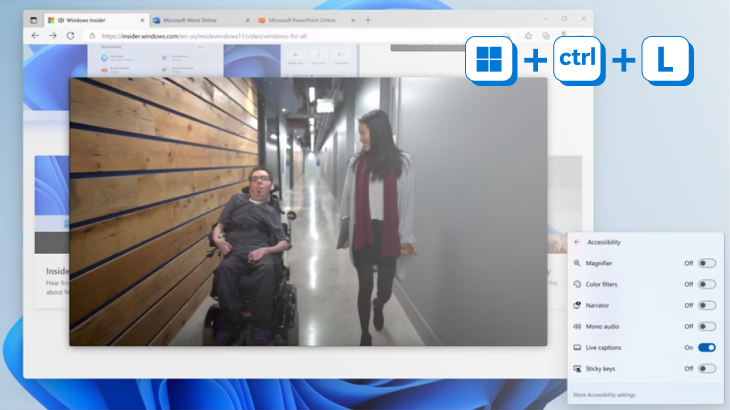
Task: Enable the Color filters switch
Action: click(707, 284)
